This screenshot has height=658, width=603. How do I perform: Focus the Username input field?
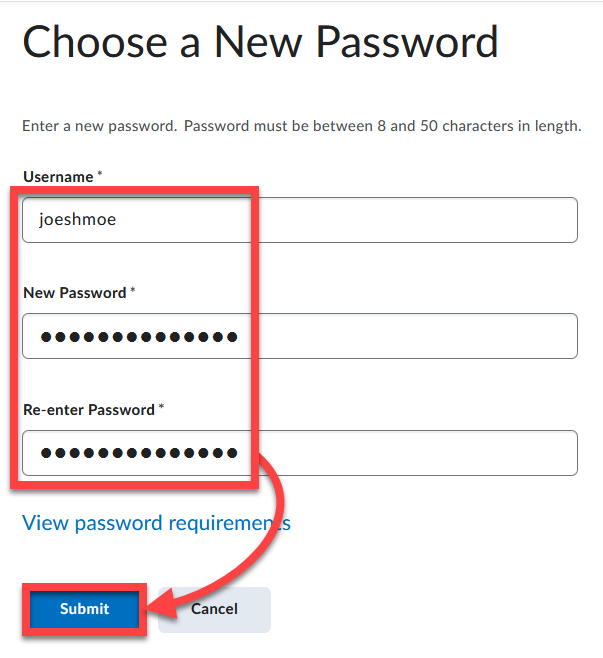tap(300, 220)
